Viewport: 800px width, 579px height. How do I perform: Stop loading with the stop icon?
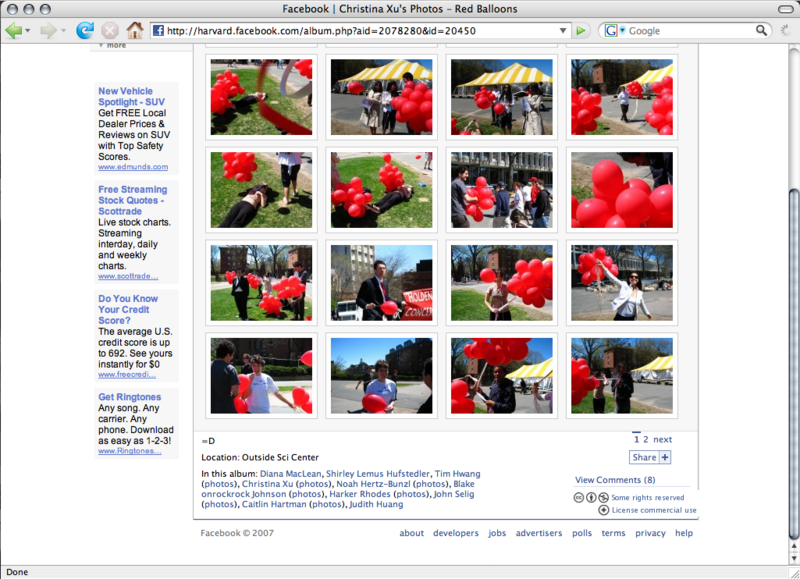110,31
